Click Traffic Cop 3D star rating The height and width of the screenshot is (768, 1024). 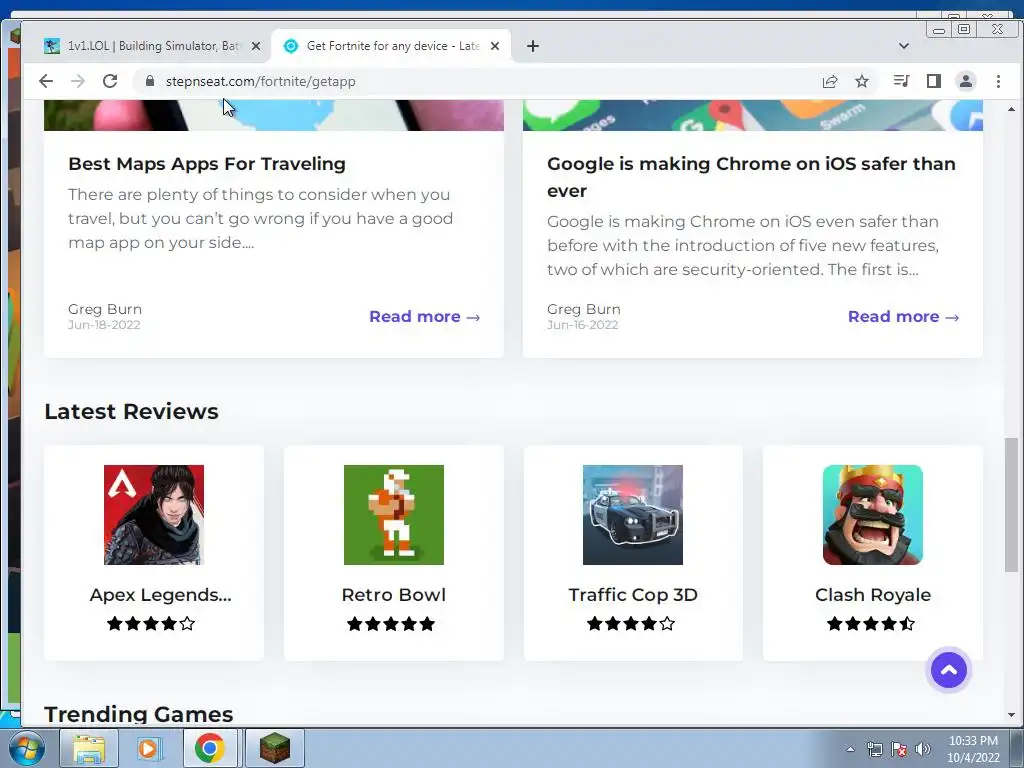(631, 624)
